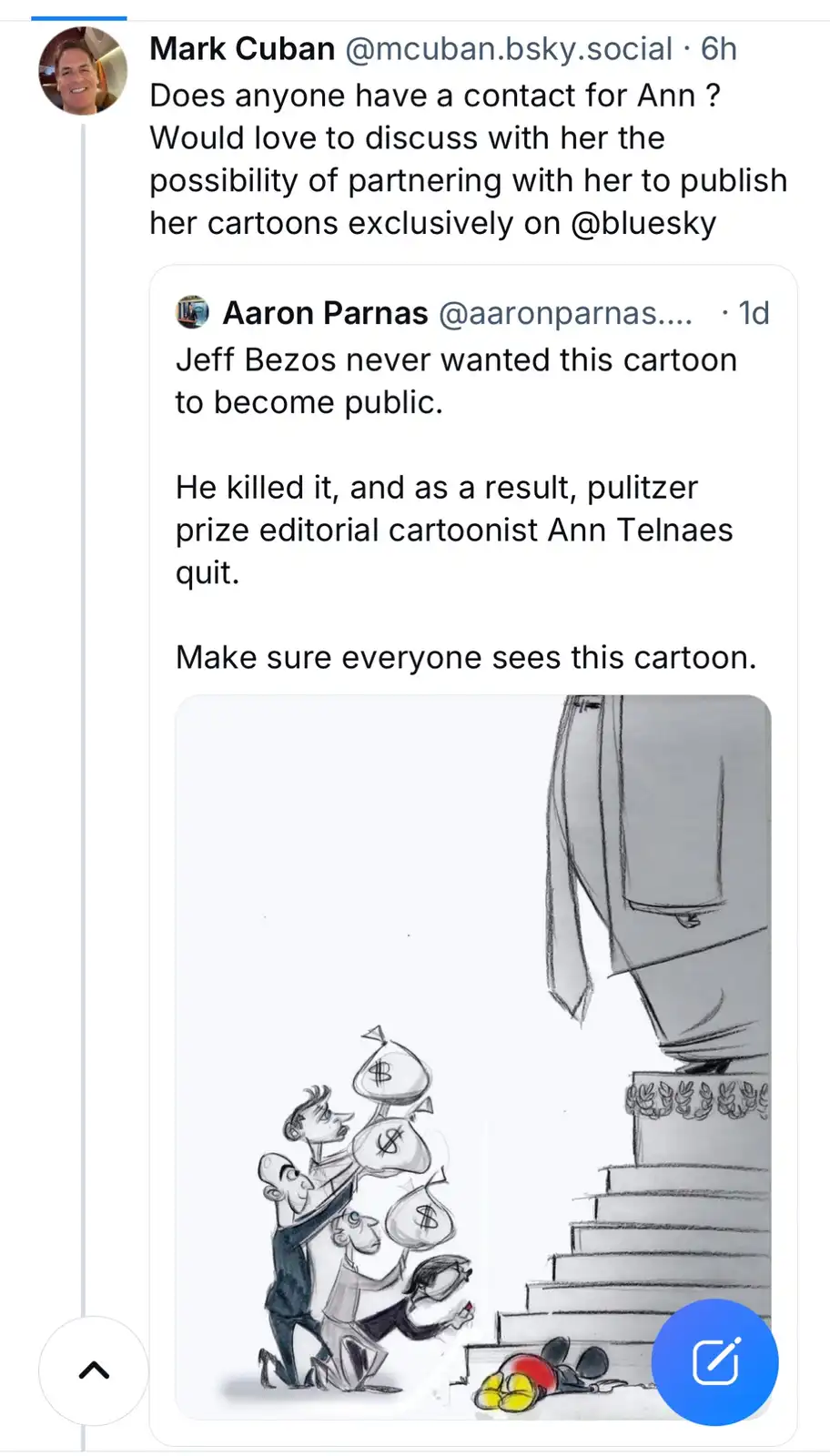Open quoted text 'Jeff Bezos never wanted this cartoon'
This screenshot has width=830, height=1456.
click(456, 359)
